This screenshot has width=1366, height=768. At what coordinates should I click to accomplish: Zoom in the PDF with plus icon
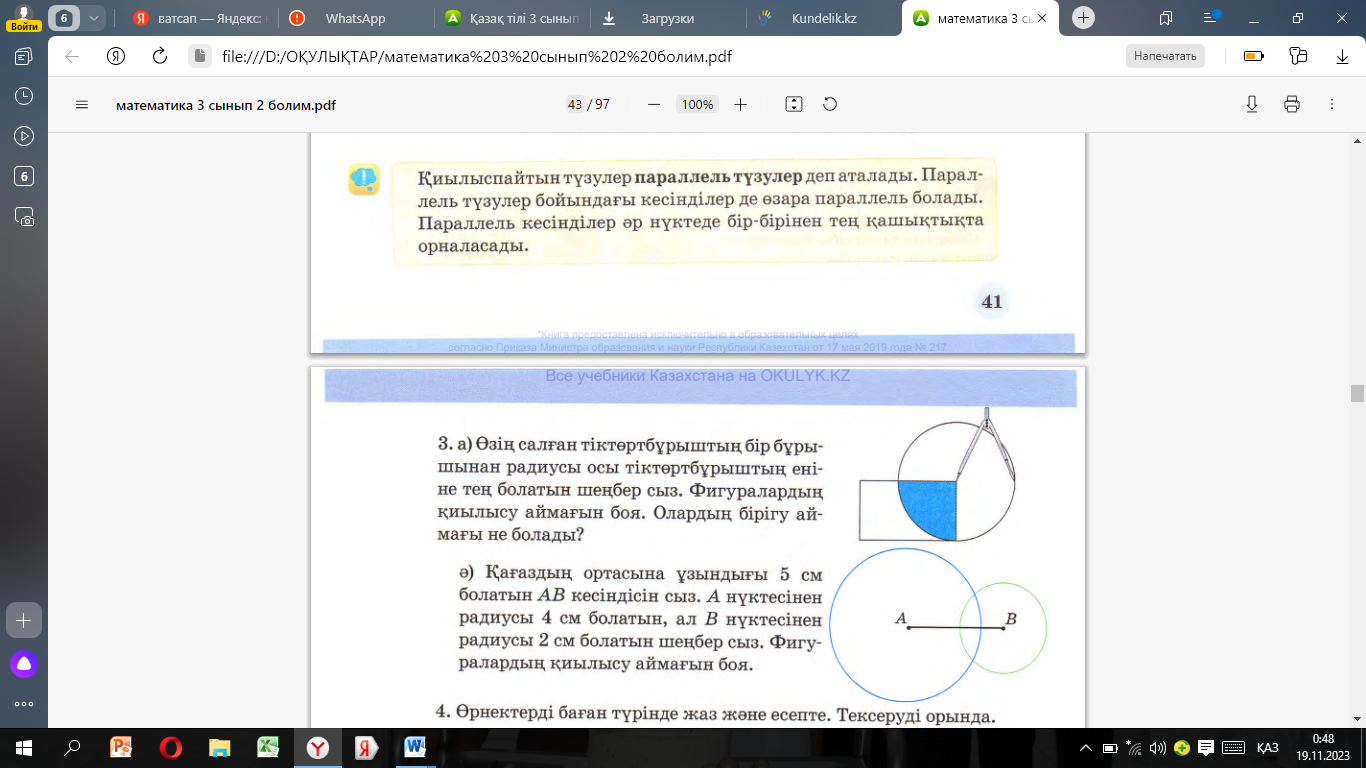[x=740, y=104]
